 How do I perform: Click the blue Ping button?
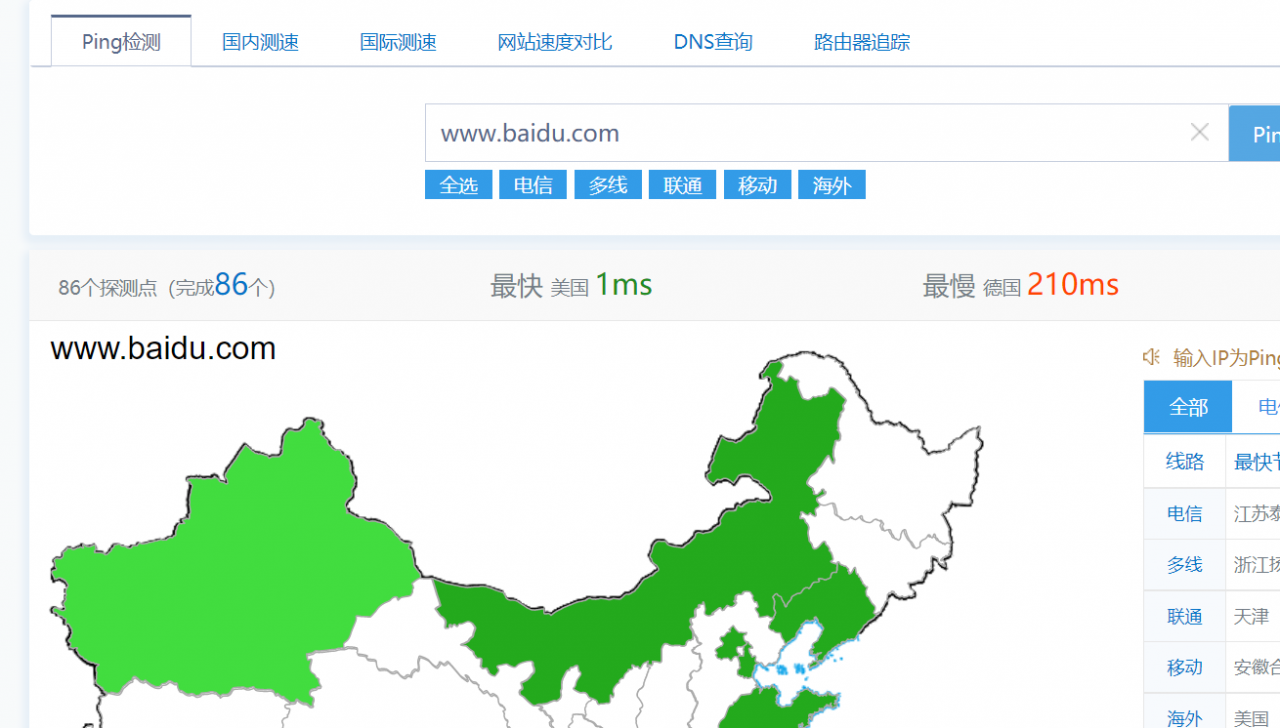pyautogui.click(x=1261, y=132)
